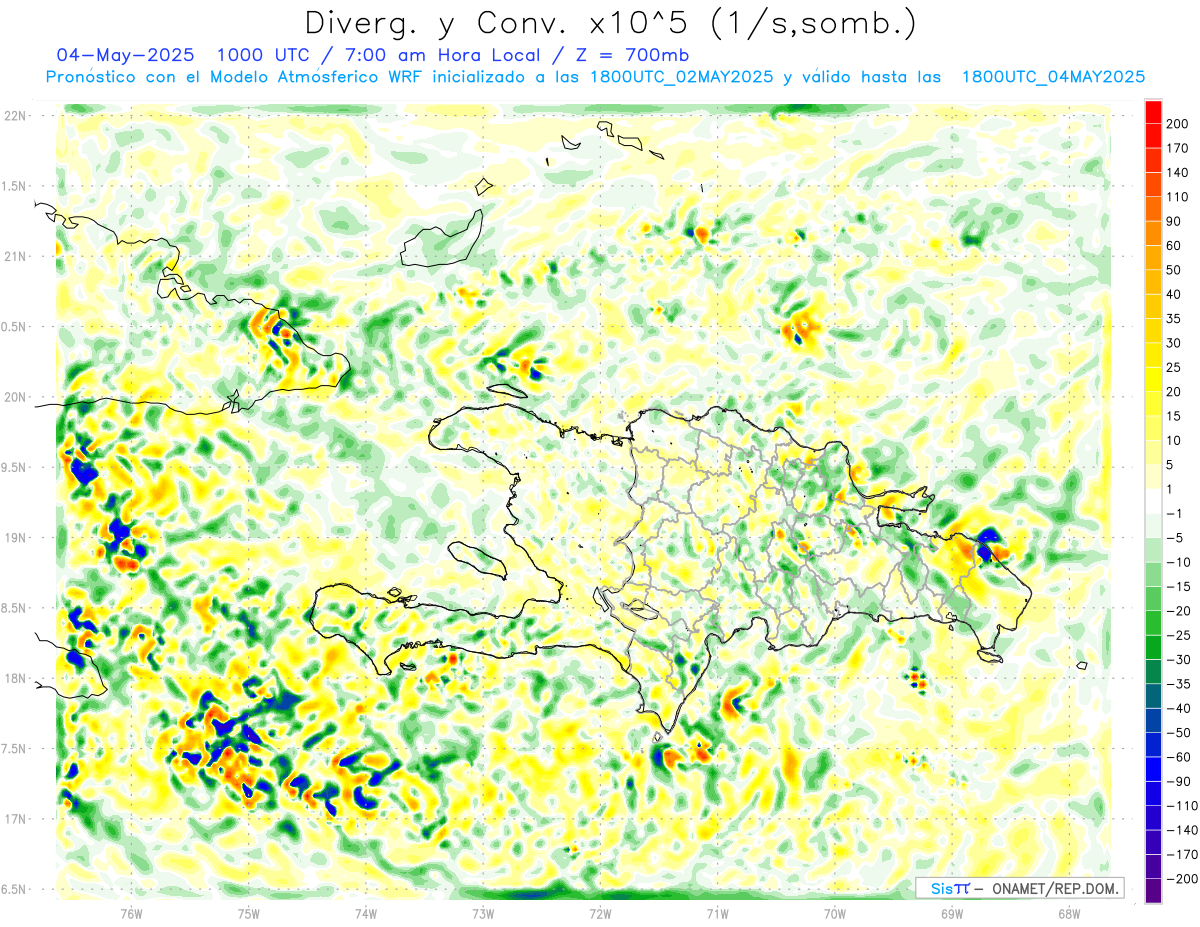Click the "17N" latitude label
This screenshot has height=927, width=1200.
coord(15,818)
